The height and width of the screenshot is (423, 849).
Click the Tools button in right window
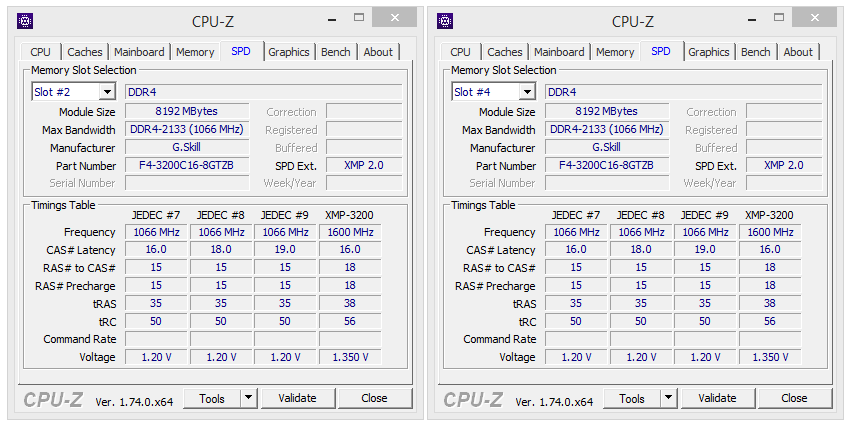click(632, 398)
